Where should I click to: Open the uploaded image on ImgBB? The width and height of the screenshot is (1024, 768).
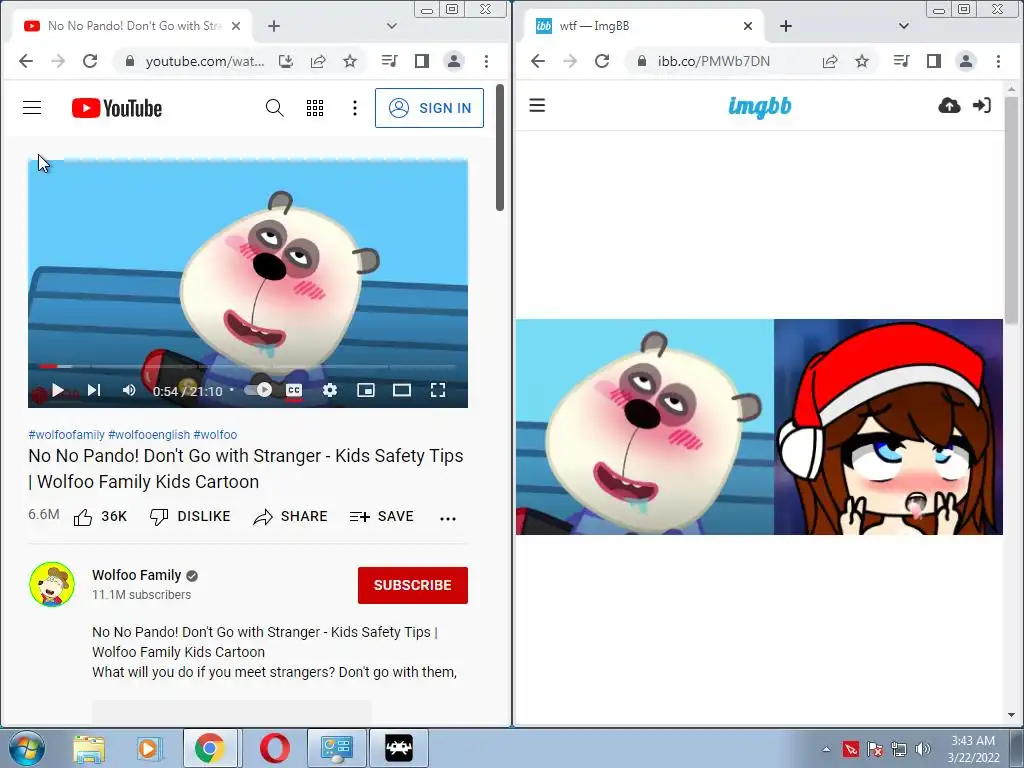(x=759, y=426)
